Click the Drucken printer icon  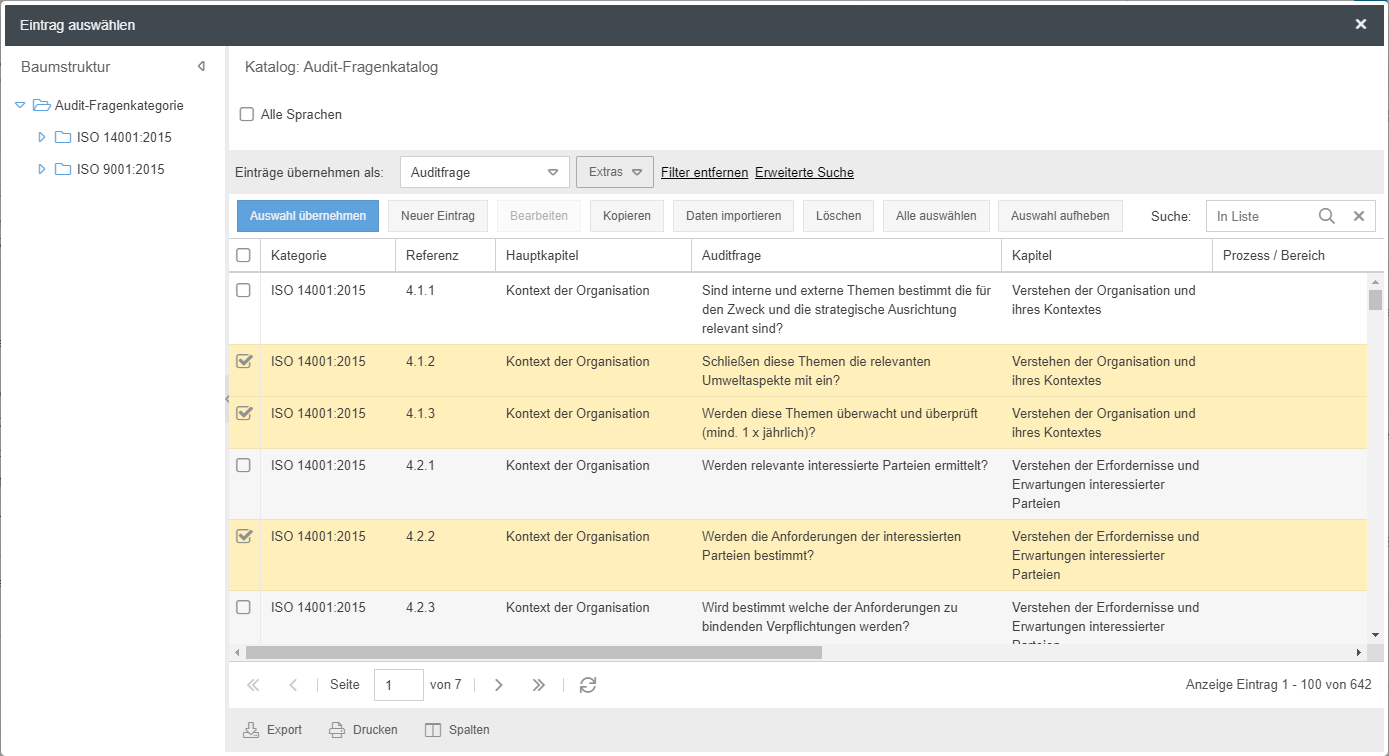tap(338, 730)
